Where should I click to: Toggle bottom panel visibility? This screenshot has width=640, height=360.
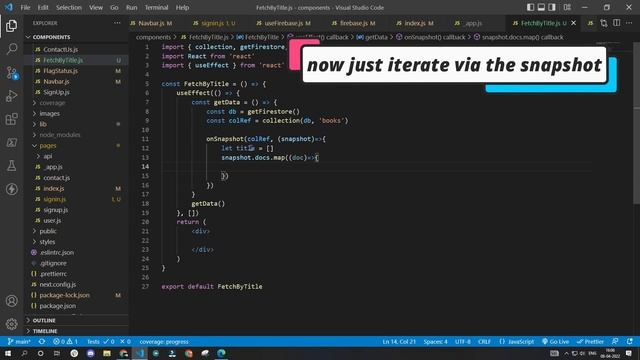(x=541, y=7)
